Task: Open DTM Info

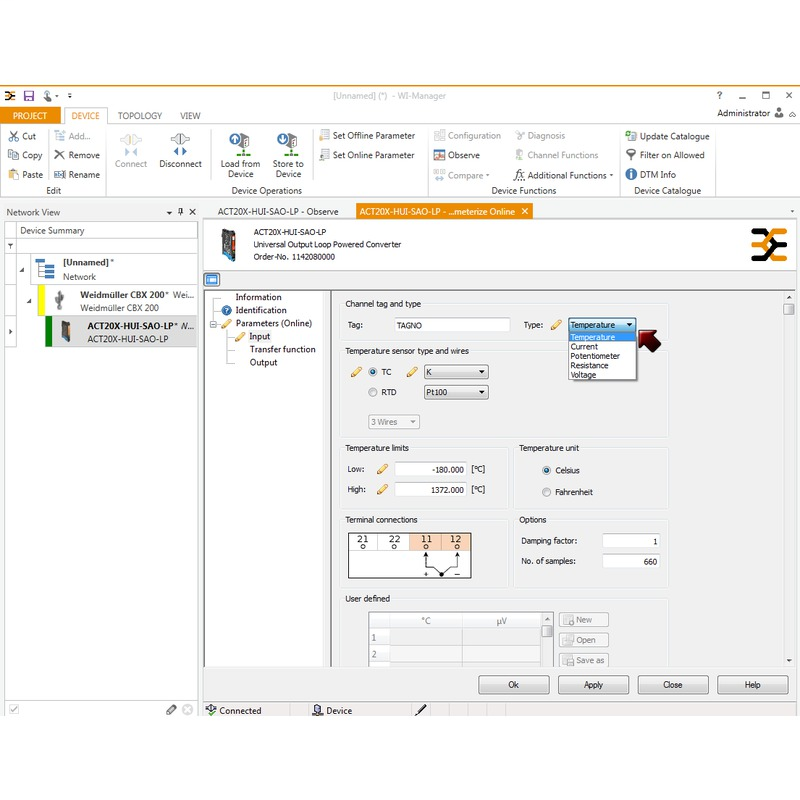Action: pyautogui.click(x=651, y=174)
